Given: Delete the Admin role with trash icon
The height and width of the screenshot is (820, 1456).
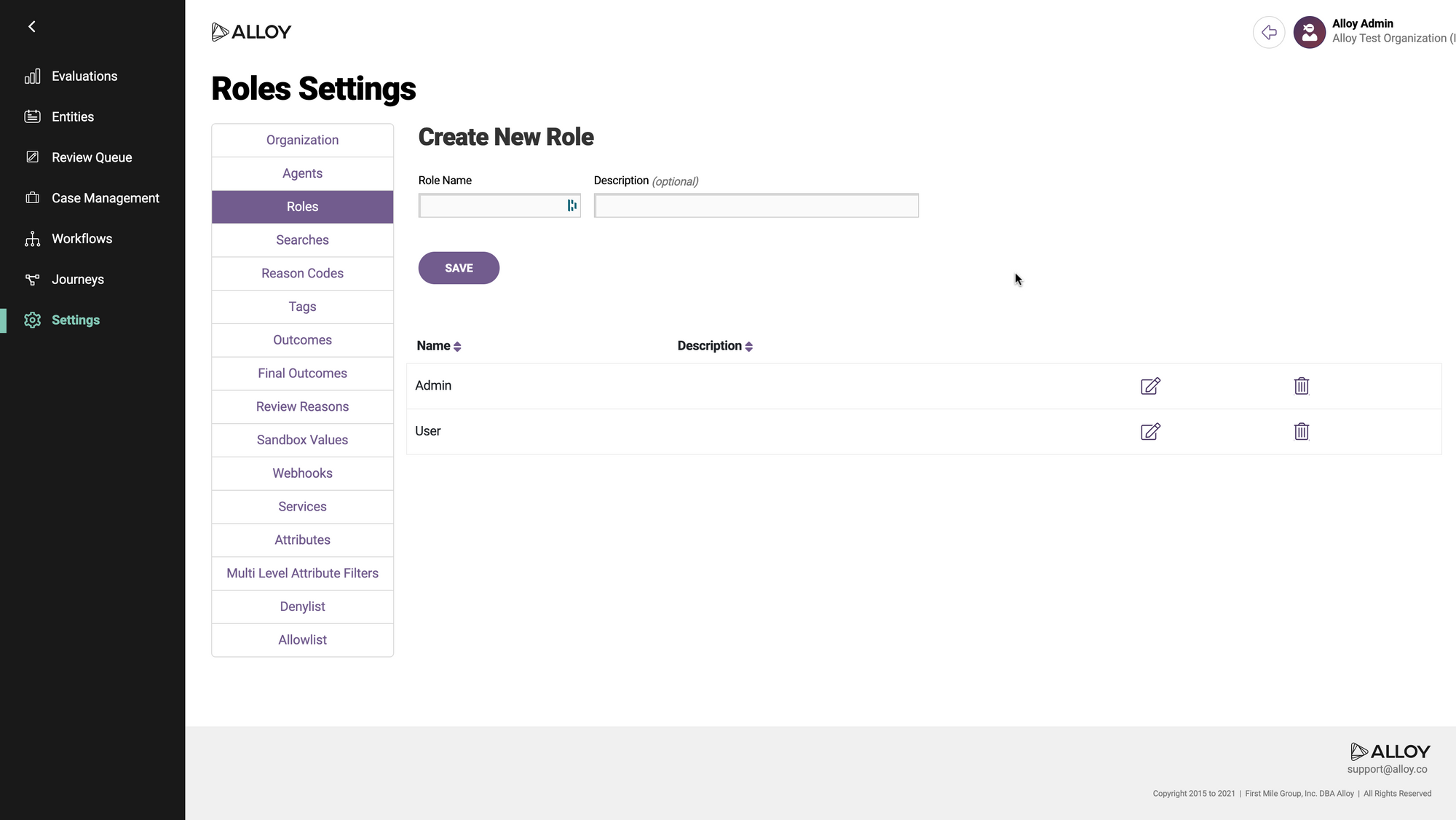Looking at the screenshot, I should tap(1302, 386).
